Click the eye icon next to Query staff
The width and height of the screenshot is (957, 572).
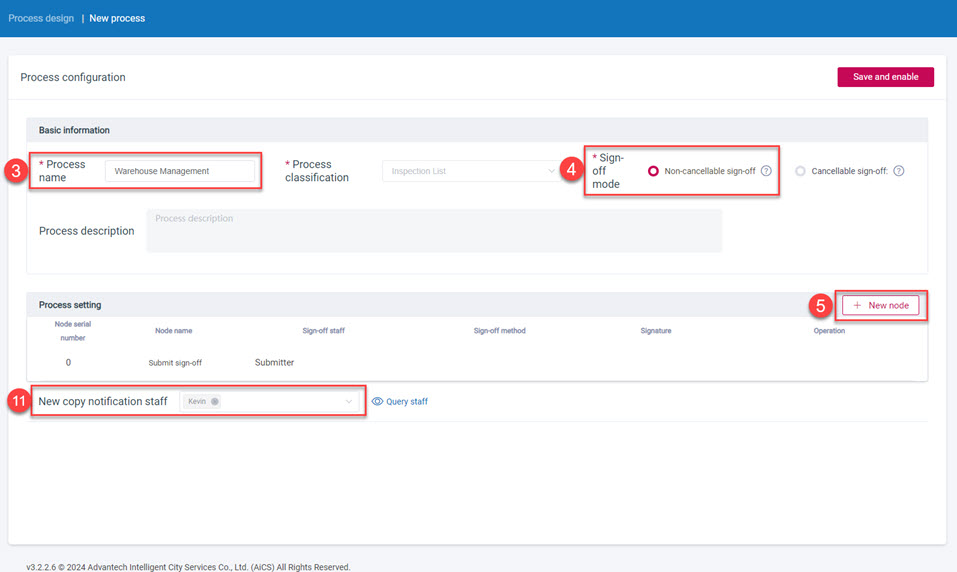click(x=378, y=401)
